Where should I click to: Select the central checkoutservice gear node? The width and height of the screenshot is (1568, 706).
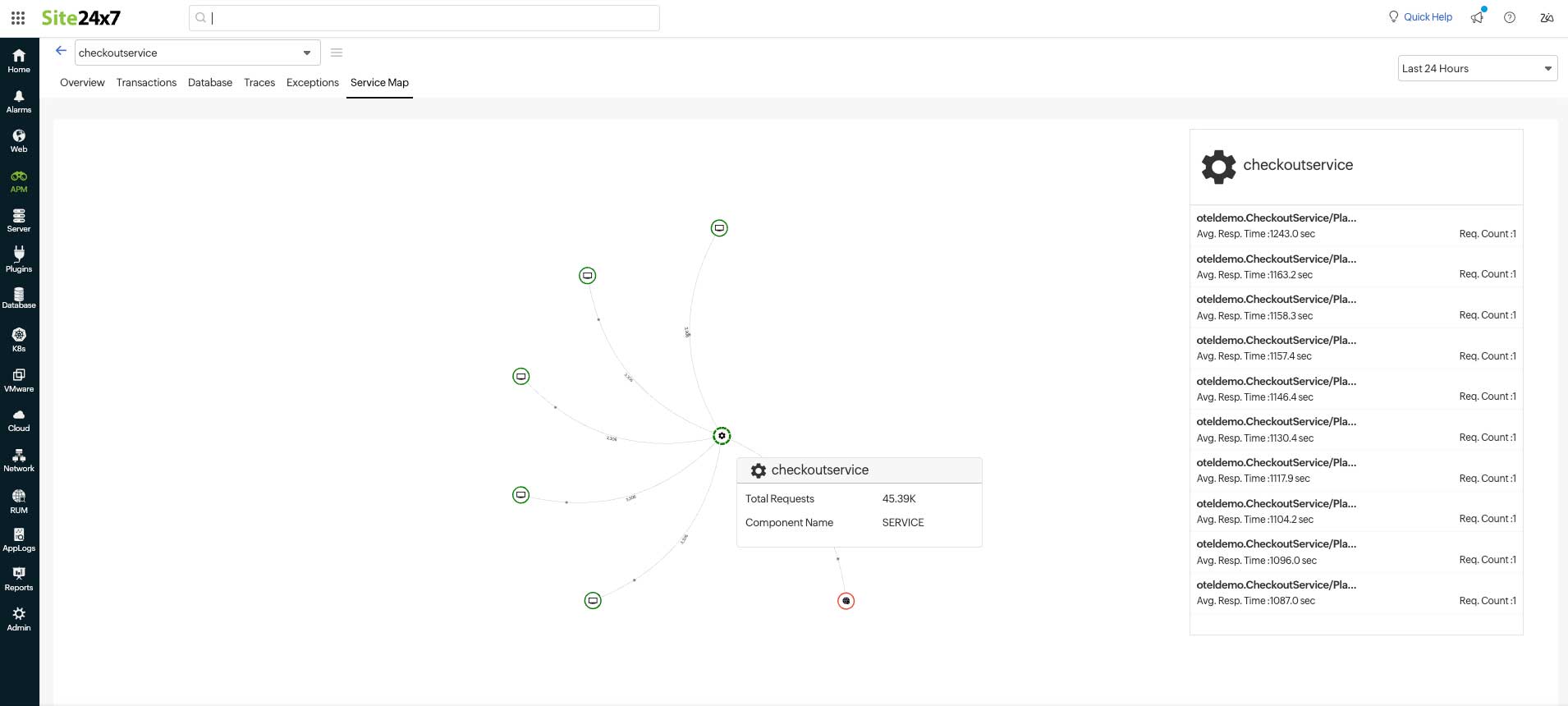722,436
